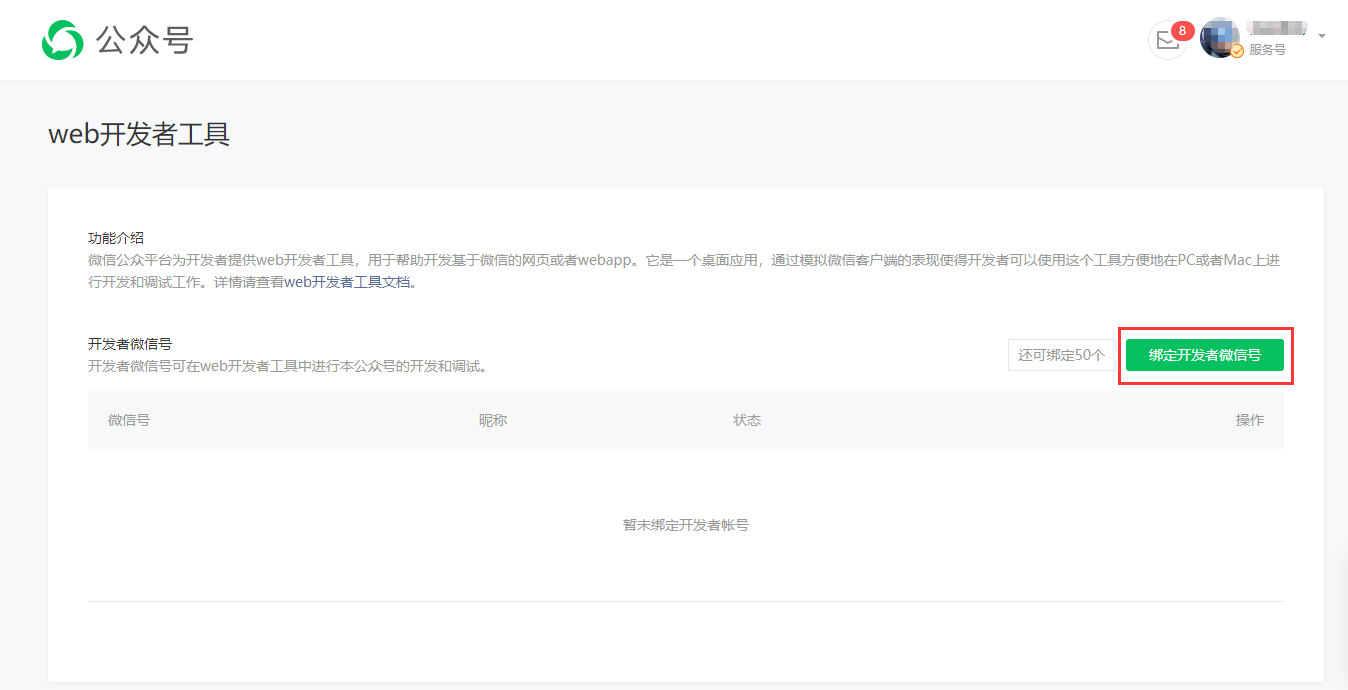
Task: Click the orange verified checkmark on avatar
Action: click(1237, 51)
